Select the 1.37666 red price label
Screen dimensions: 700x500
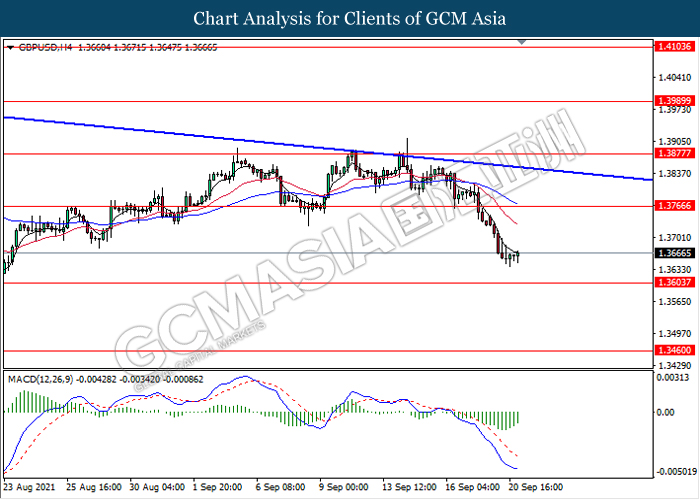pos(675,205)
